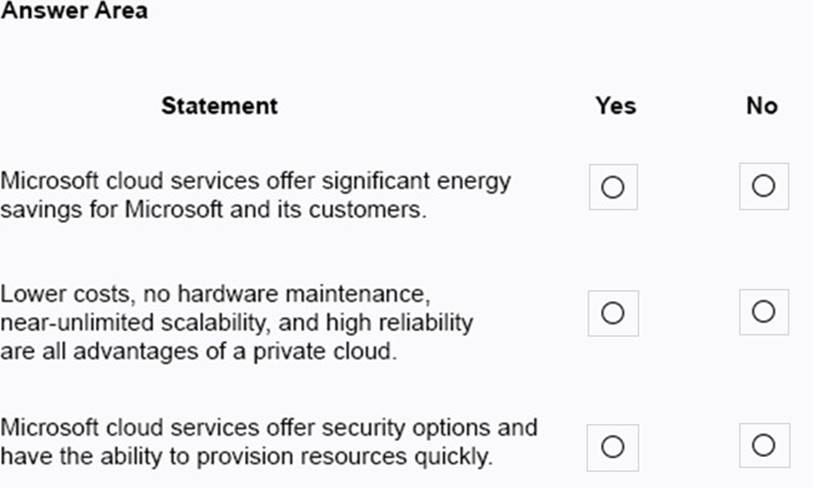The image size is (813, 488).
Task: Click the line "savings for Microsoft and its customers."
Action: pos(214,211)
